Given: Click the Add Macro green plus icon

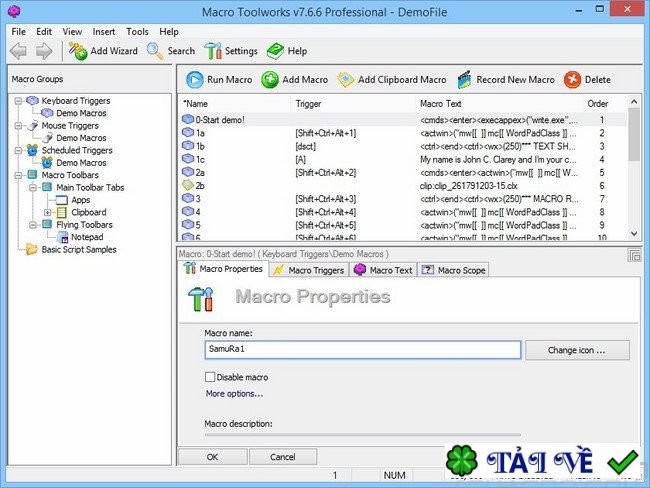Looking at the screenshot, I should [x=270, y=80].
